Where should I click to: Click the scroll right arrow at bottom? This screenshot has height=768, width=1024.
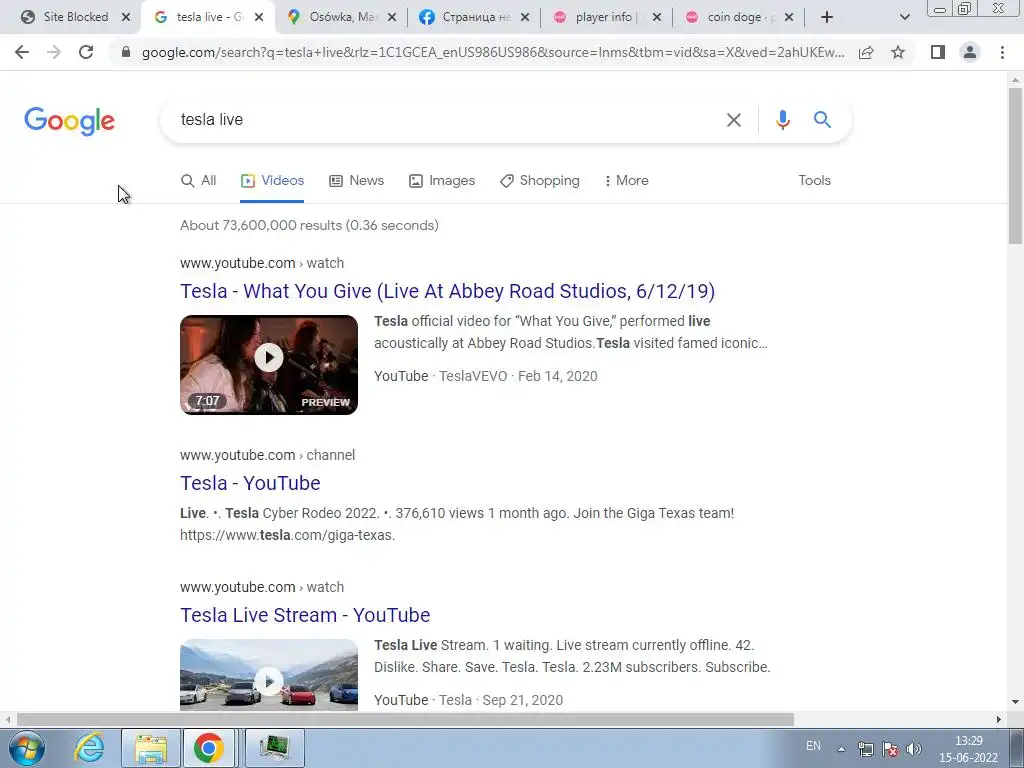pos(999,720)
